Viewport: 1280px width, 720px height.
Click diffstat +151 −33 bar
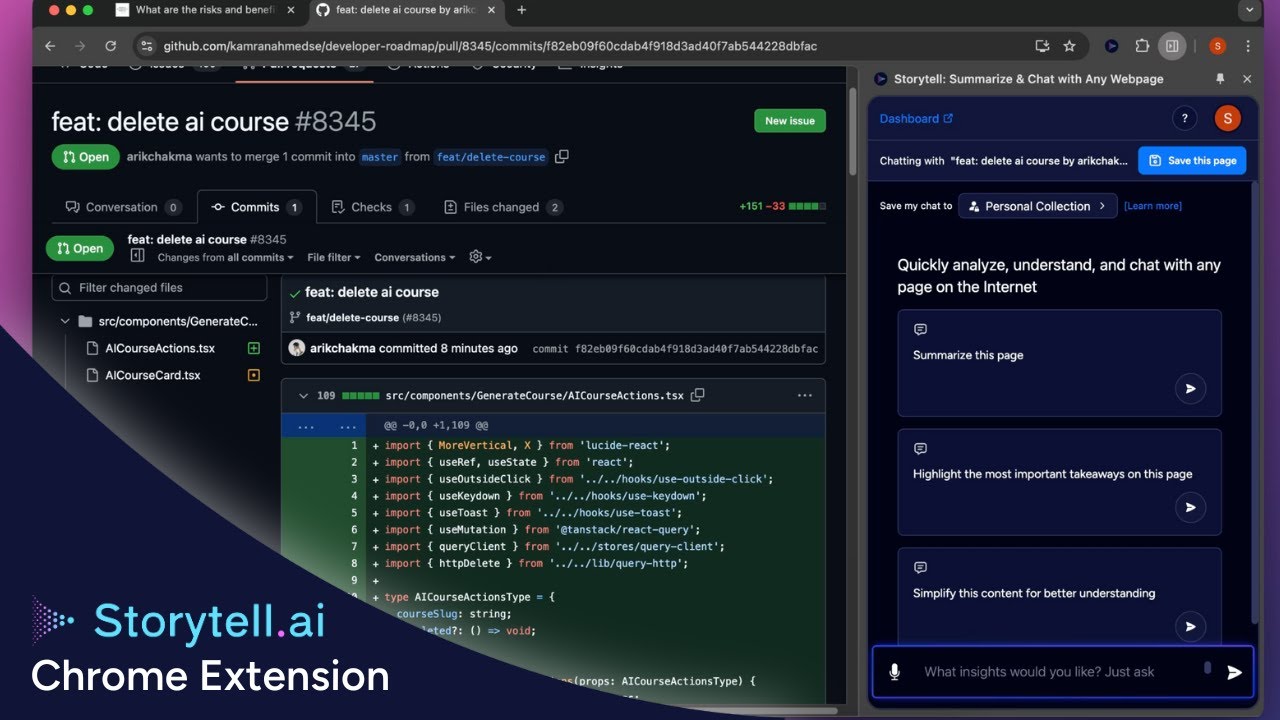click(x=782, y=207)
